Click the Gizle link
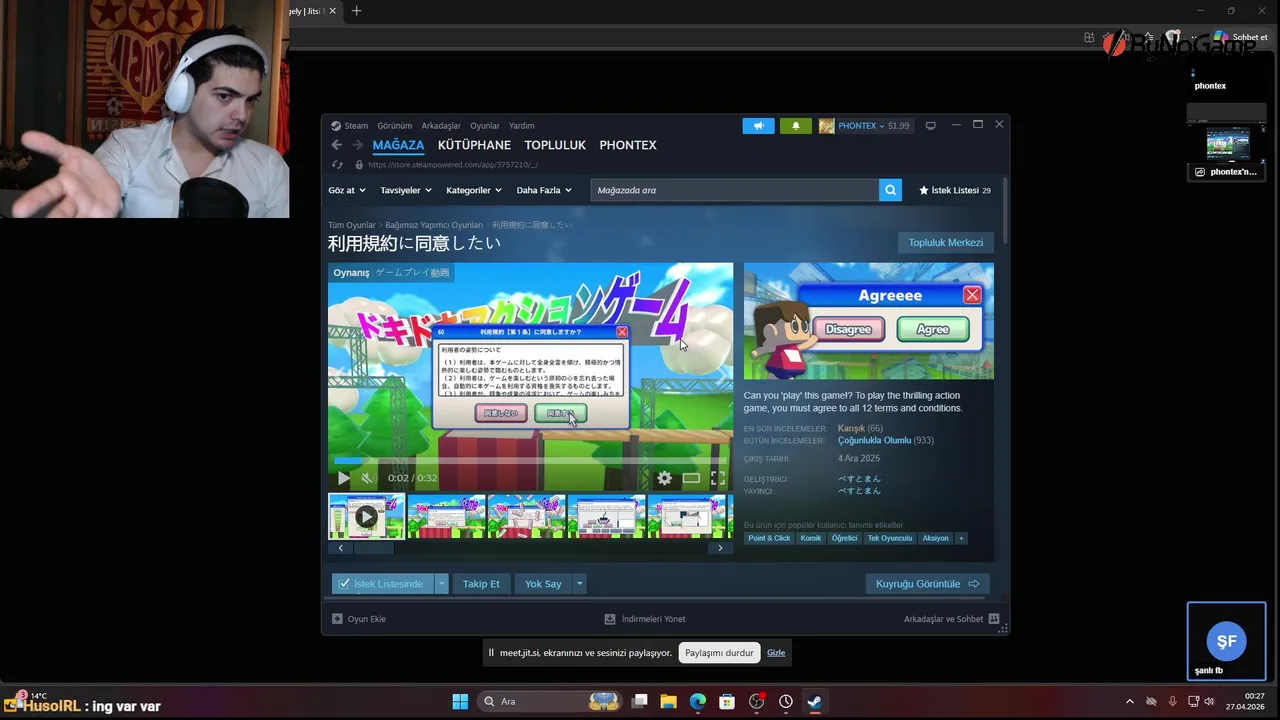The height and width of the screenshot is (720, 1280). click(776, 653)
